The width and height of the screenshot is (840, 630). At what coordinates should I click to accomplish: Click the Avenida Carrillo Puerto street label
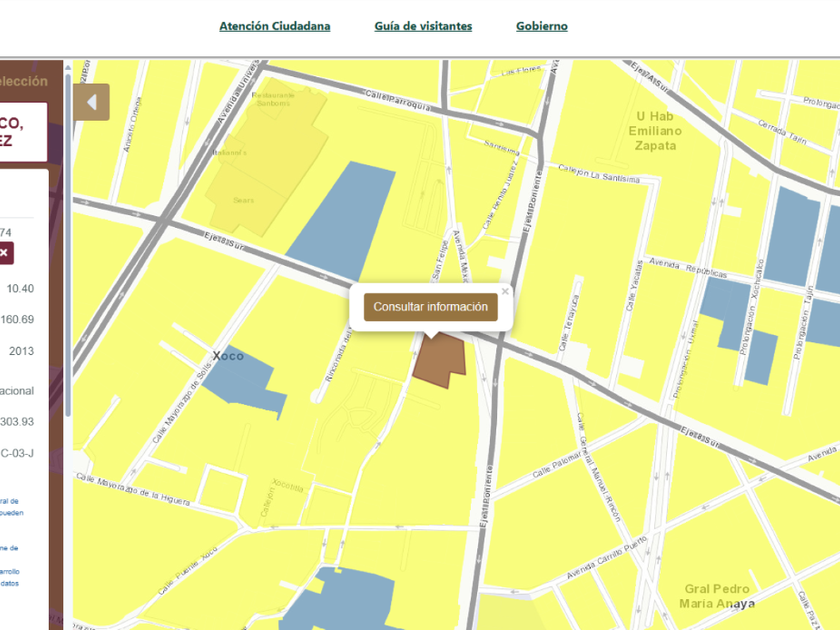click(x=607, y=557)
